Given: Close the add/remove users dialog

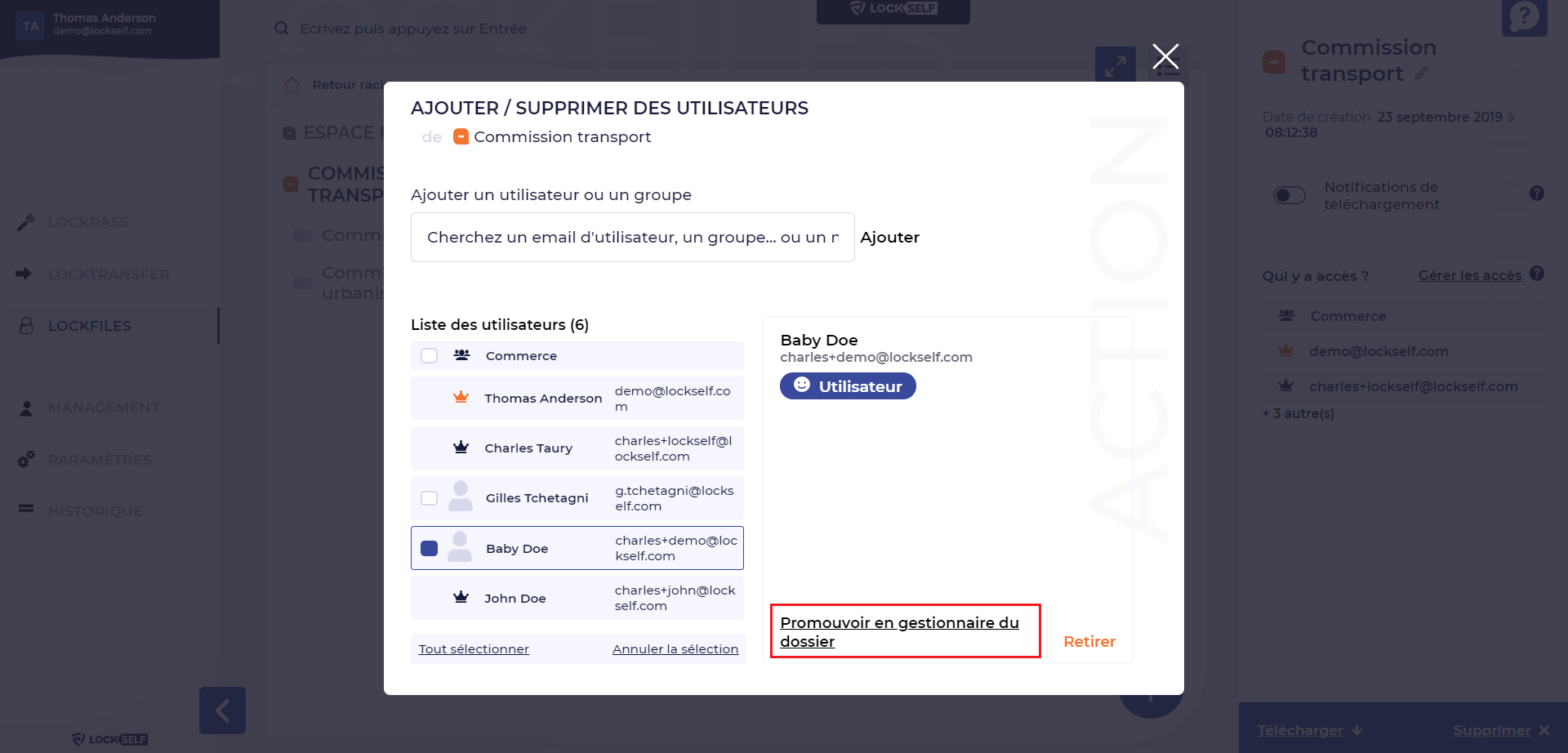Looking at the screenshot, I should pos(1165,56).
